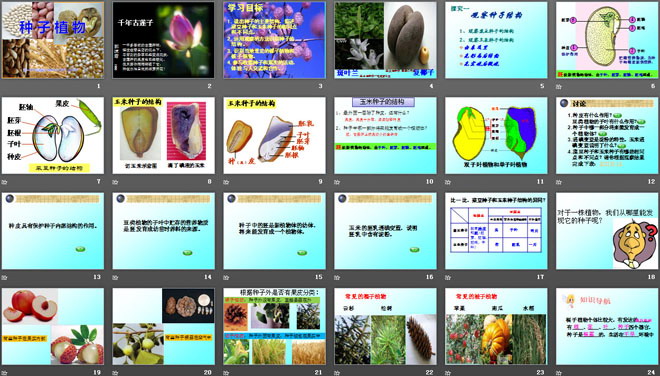Screen dimensions: 660x376
Task: Select slide 24 thumbnail 知识导航
Action: tap(607, 326)
